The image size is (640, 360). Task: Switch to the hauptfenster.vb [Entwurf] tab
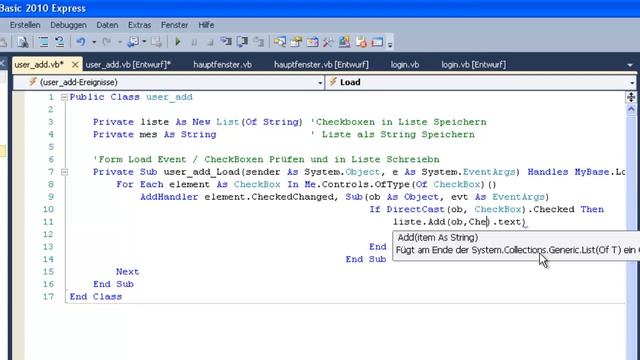pos(321,64)
